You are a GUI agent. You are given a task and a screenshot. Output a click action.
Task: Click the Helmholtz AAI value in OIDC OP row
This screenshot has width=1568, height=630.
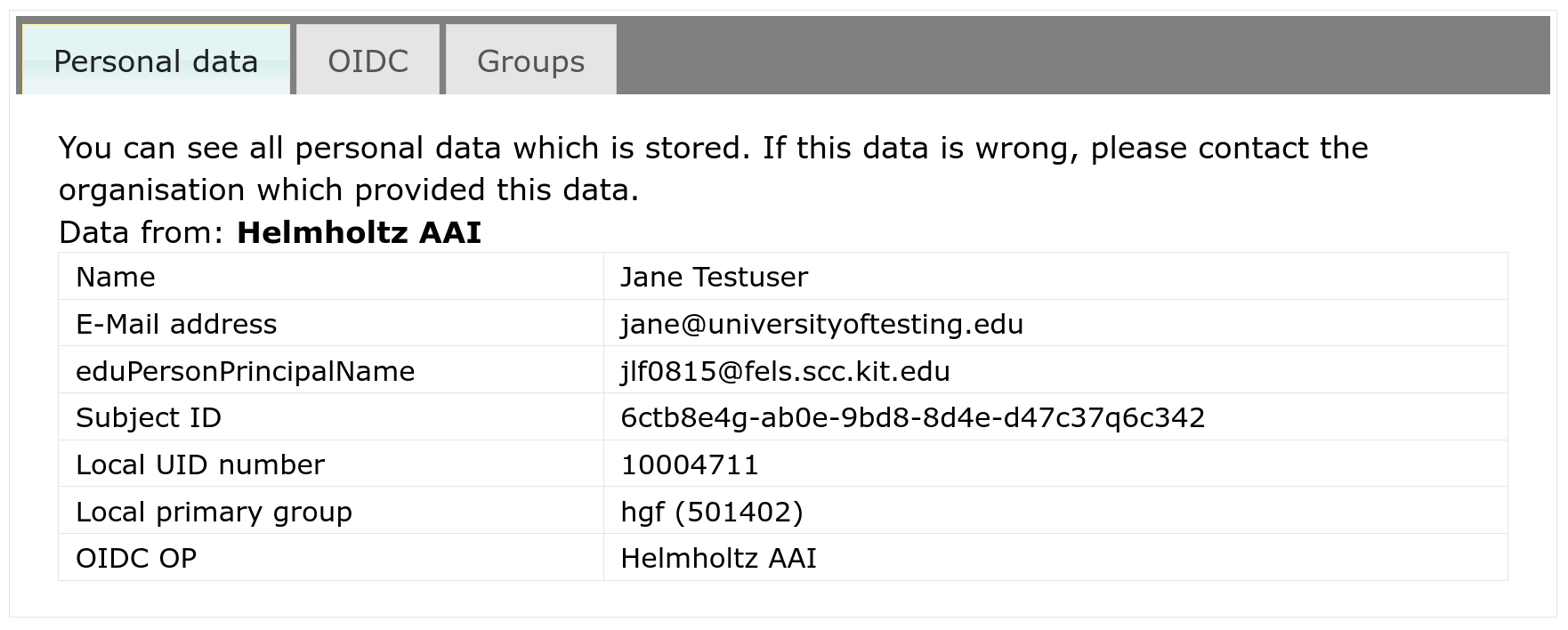[718, 558]
